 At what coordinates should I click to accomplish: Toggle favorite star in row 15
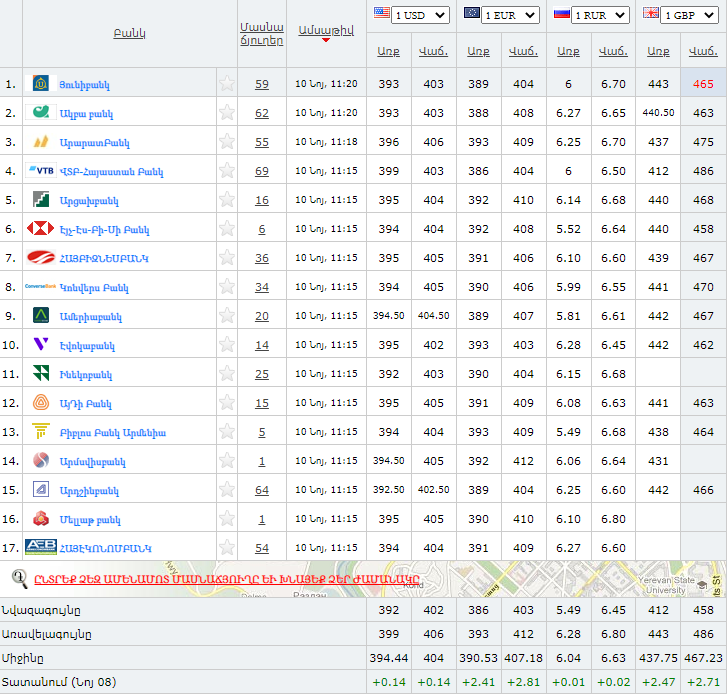pyautogui.click(x=227, y=490)
